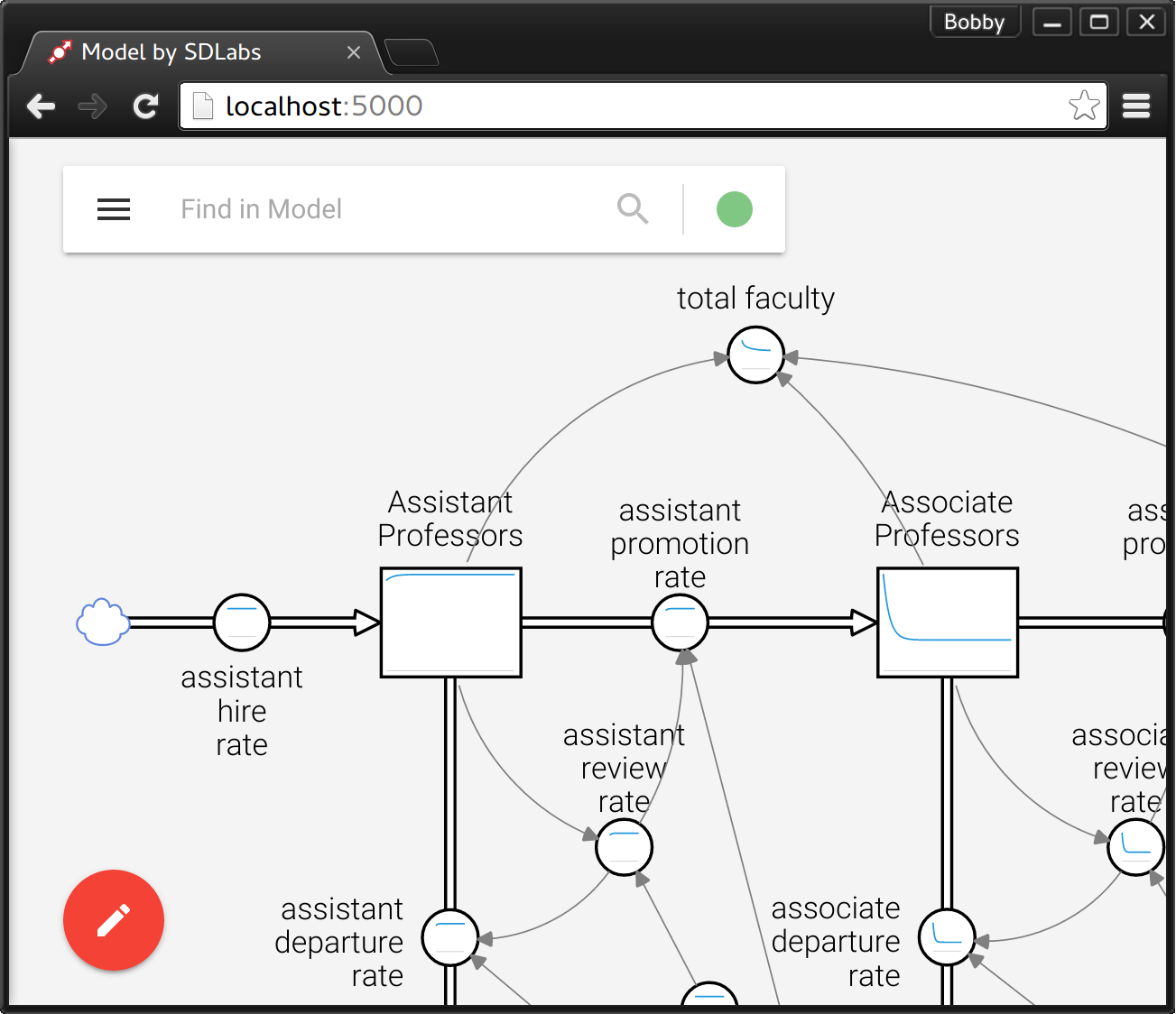Select the Associate Professors stock box
The height and width of the screenshot is (1014, 1176).
(948, 622)
